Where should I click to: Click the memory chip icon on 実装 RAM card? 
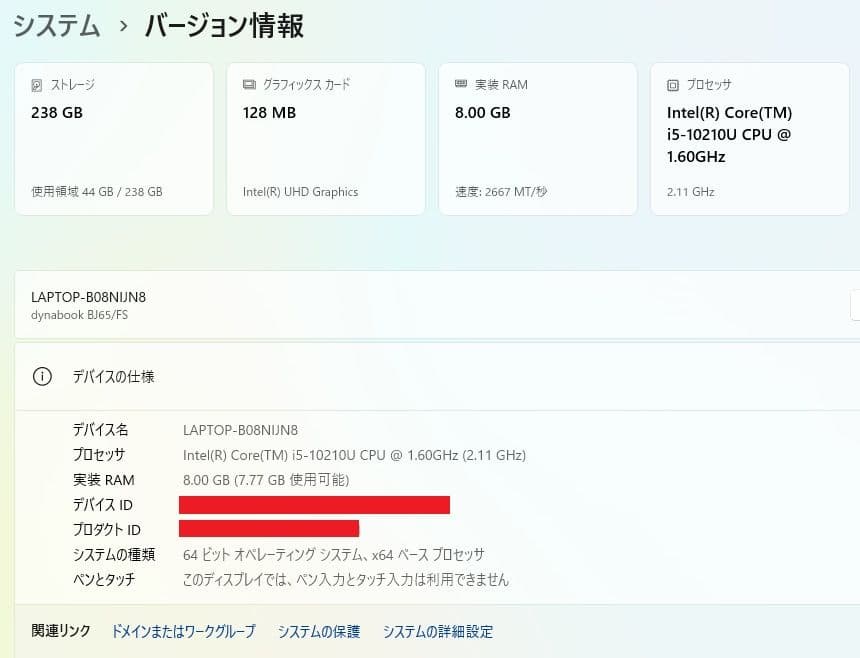461,84
